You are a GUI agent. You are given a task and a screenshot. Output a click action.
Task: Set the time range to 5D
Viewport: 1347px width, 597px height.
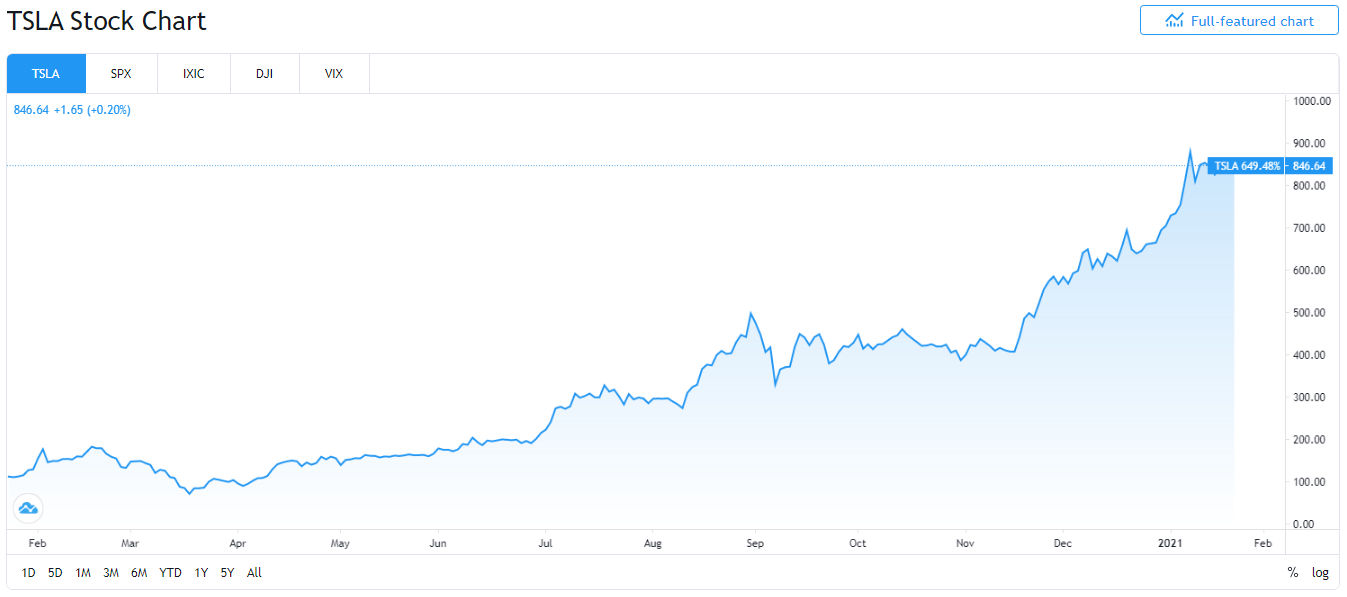[x=55, y=573]
